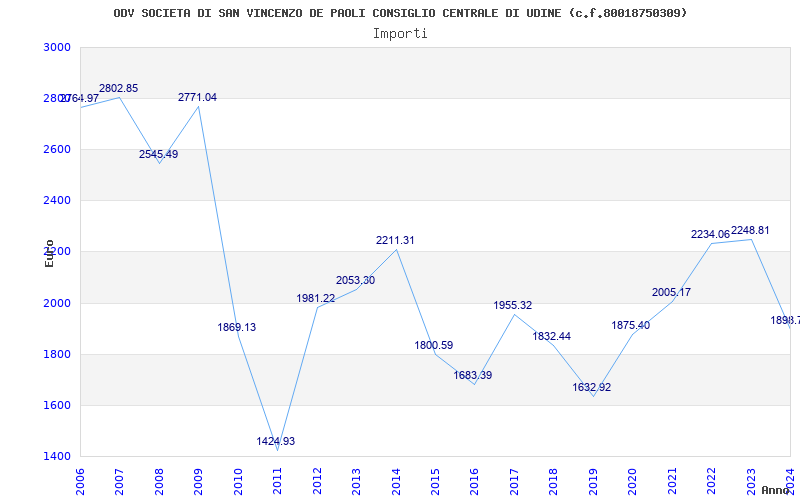
Task: Select data label 2771.04
Action: point(197,97)
